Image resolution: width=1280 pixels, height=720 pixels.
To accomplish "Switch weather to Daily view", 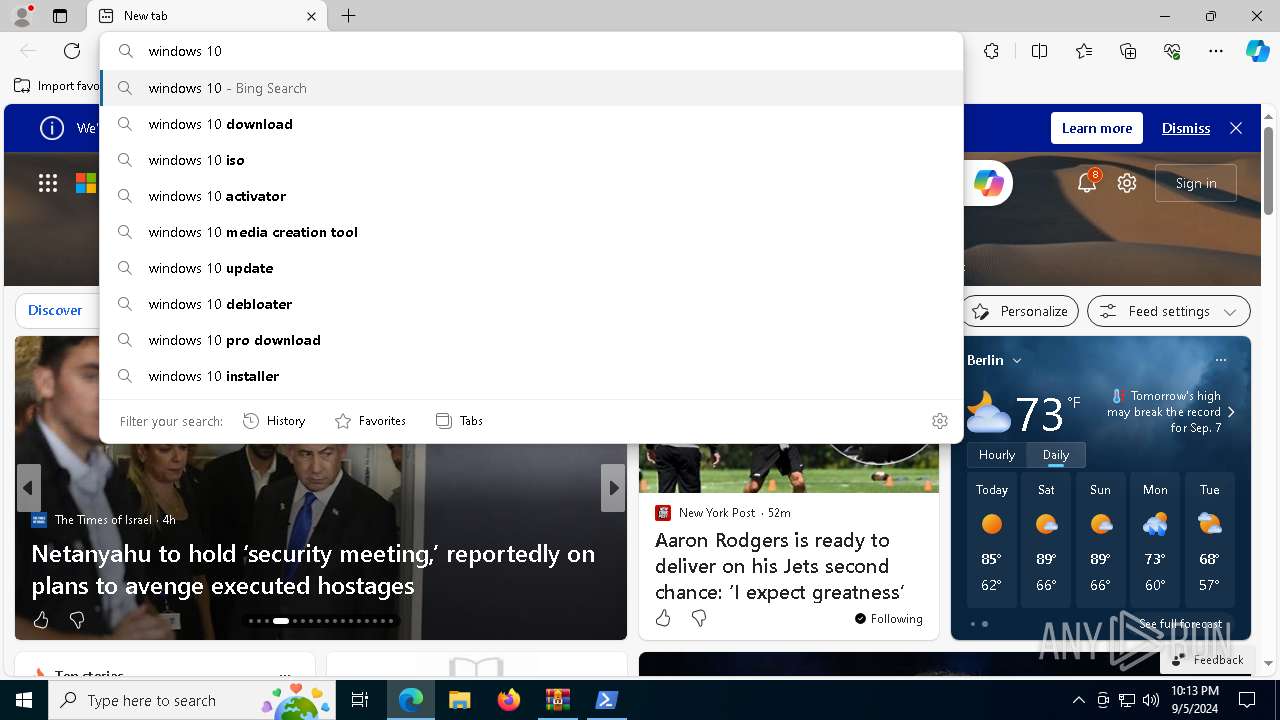I will point(1056,455).
